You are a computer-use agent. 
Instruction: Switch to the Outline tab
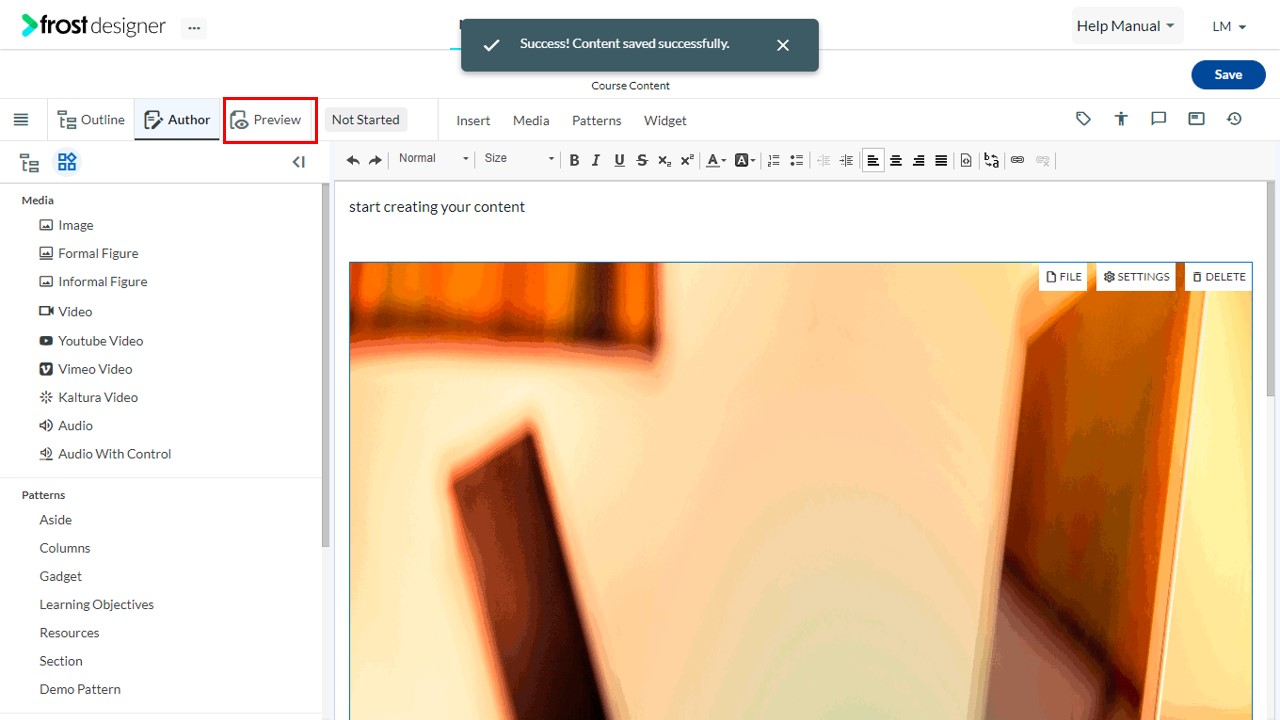(x=91, y=120)
